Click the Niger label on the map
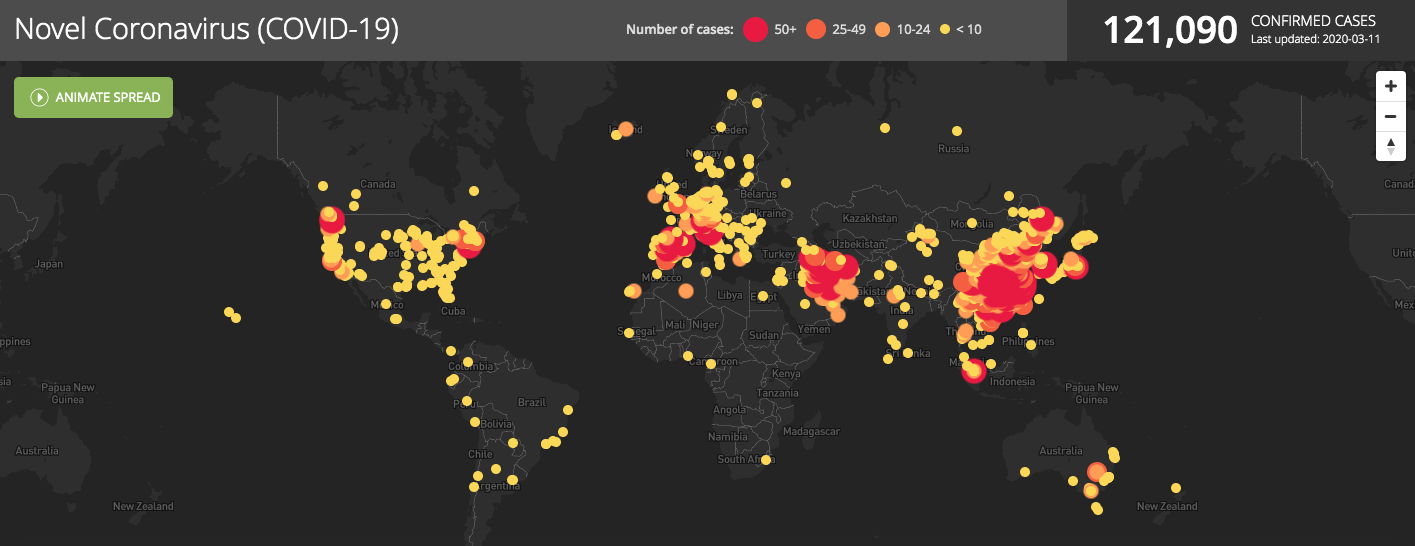 coord(705,324)
